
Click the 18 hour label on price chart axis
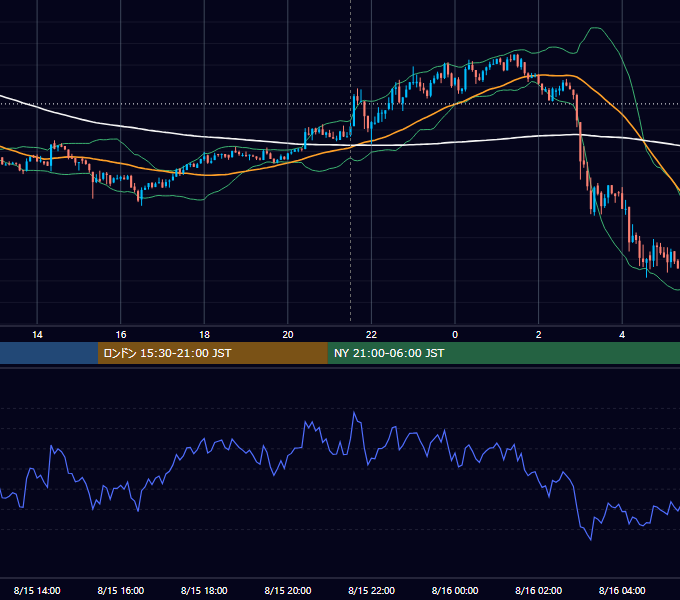coord(204,335)
